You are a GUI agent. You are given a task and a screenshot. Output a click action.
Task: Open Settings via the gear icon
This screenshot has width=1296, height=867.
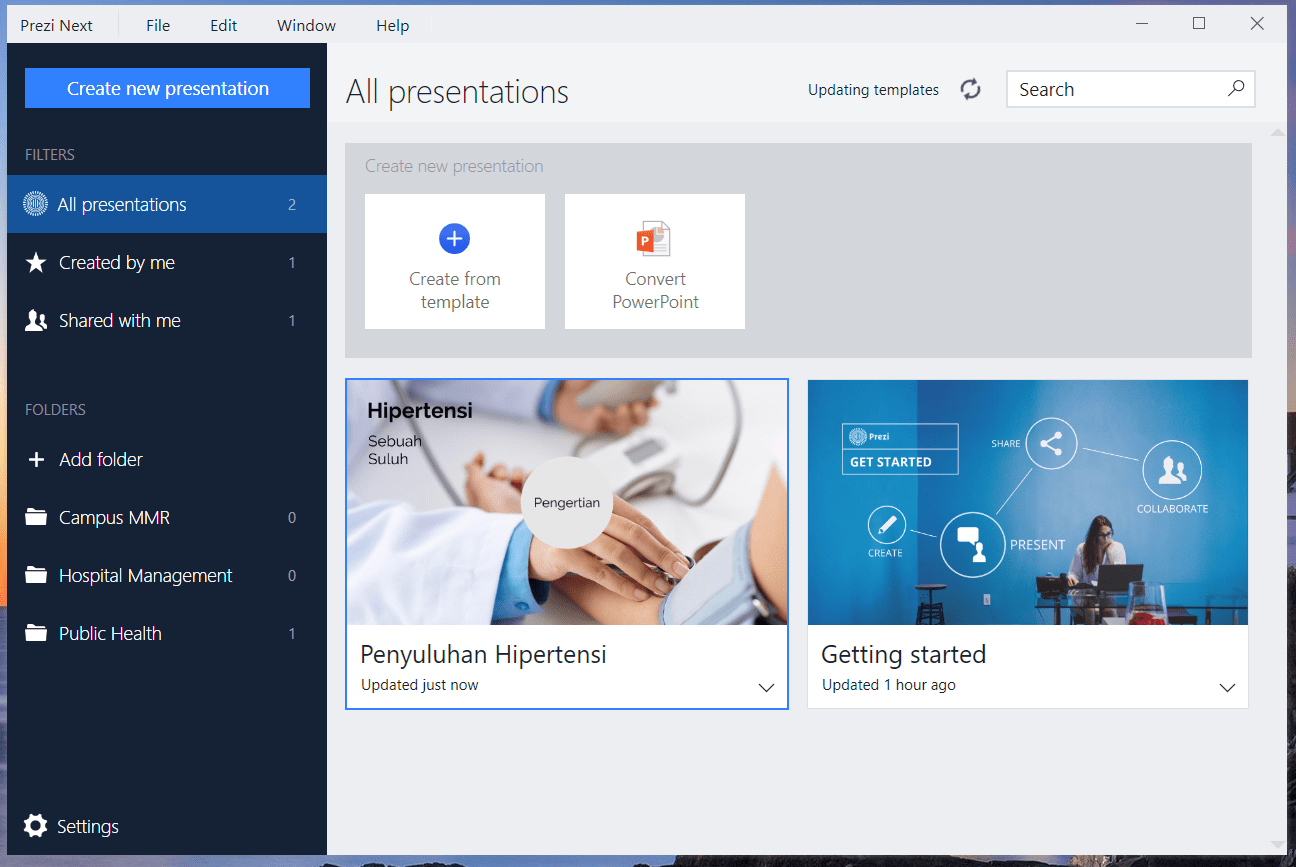(36, 826)
